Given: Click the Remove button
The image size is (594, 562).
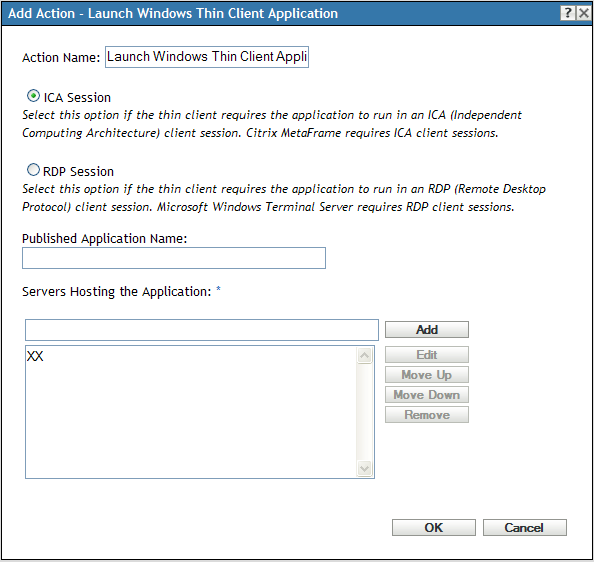Looking at the screenshot, I should click(x=427, y=415).
